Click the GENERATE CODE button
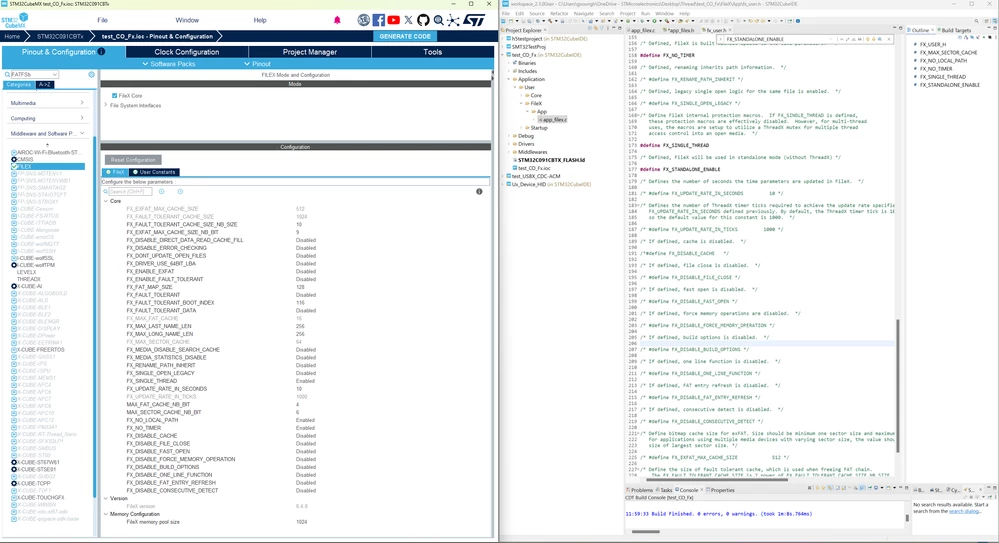The height and width of the screenshot is (543, 999). point(405,36)
